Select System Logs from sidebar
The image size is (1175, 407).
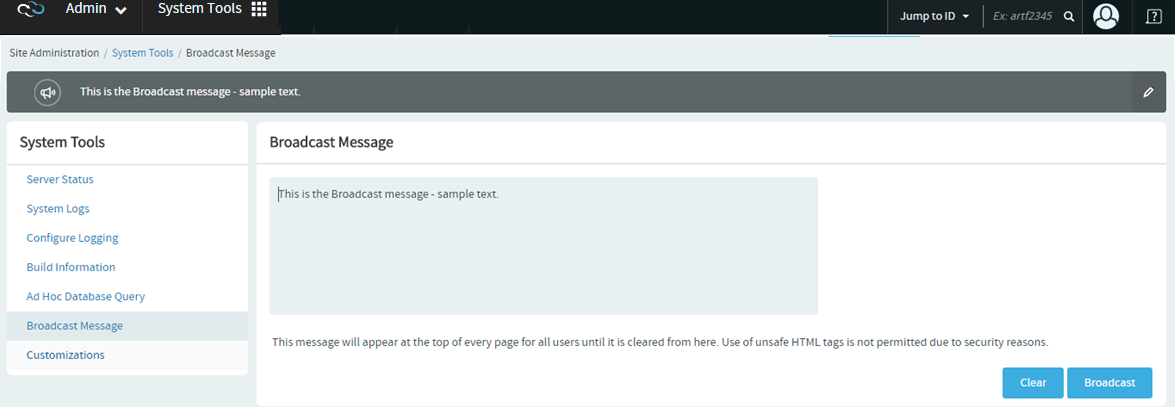[x=58, y=208]
